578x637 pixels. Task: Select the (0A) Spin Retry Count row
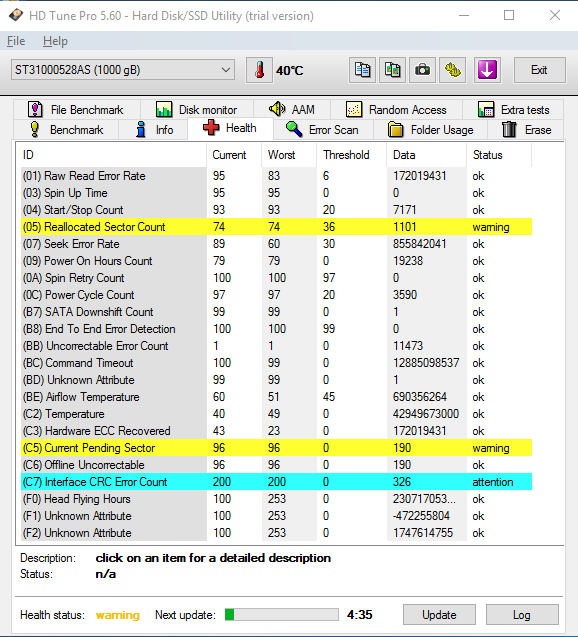[x=276, y=278]
